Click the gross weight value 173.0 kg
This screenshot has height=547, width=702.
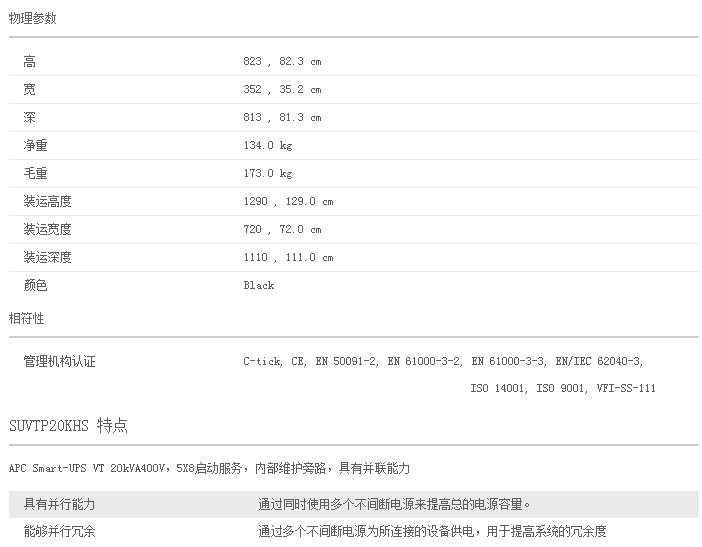coord(267,173)
